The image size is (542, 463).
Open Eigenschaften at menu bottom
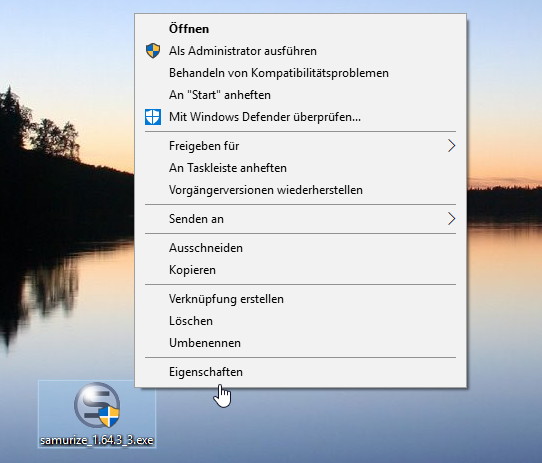[300, 372]
